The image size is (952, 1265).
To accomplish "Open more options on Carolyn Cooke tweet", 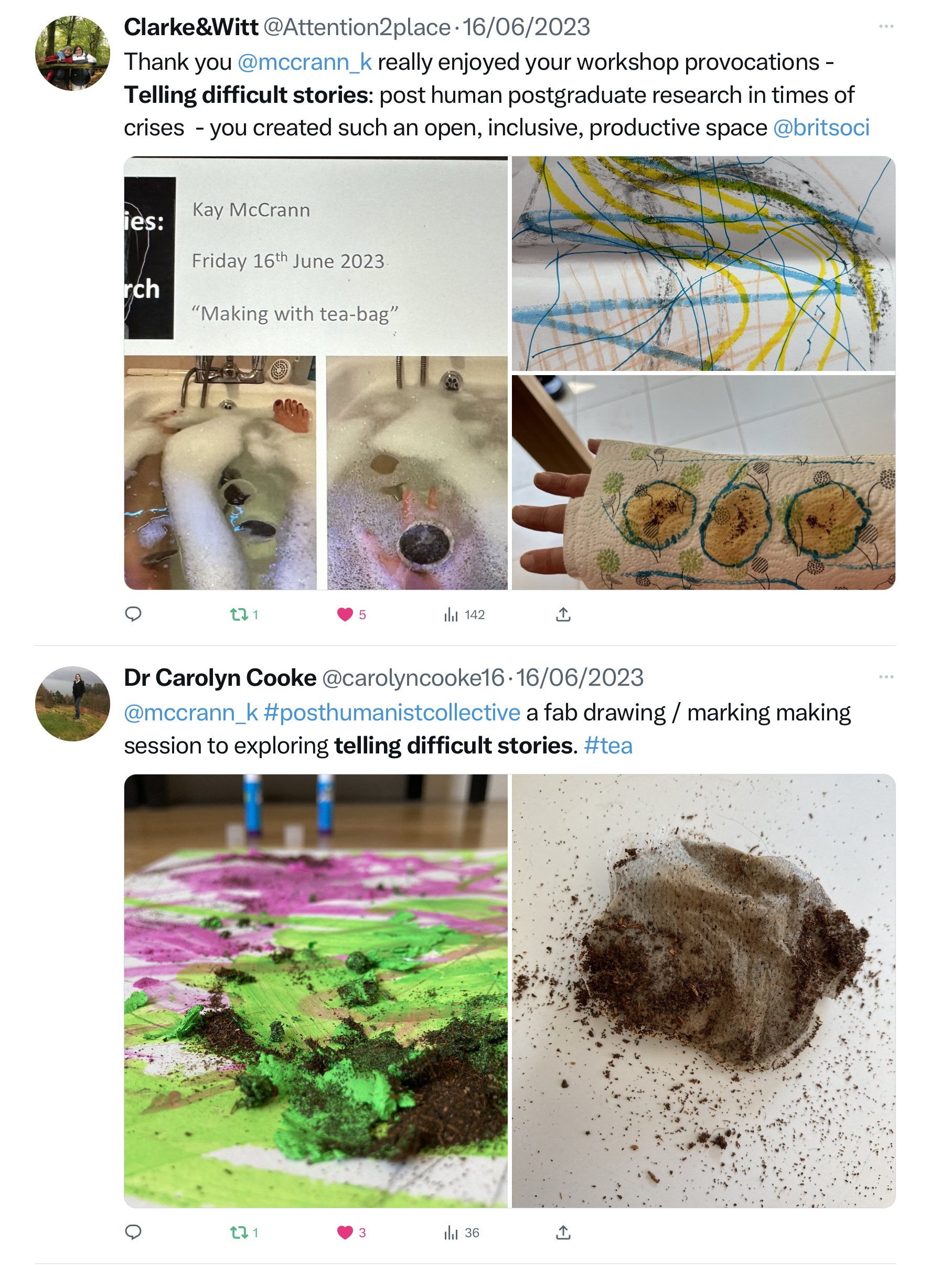I will click(x=886, y=677).
